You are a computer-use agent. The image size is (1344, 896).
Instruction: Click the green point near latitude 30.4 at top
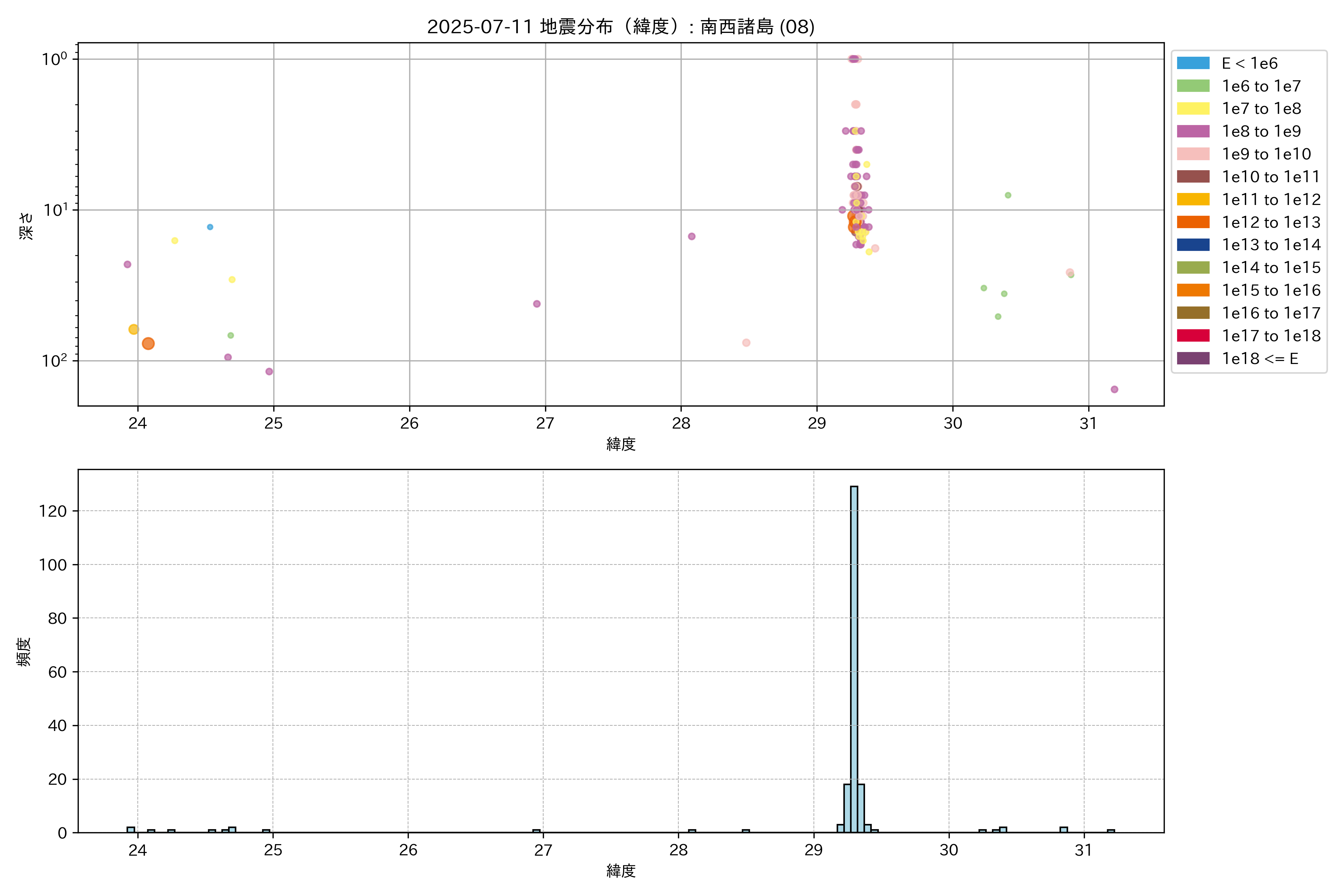(x=1008, y=195)
